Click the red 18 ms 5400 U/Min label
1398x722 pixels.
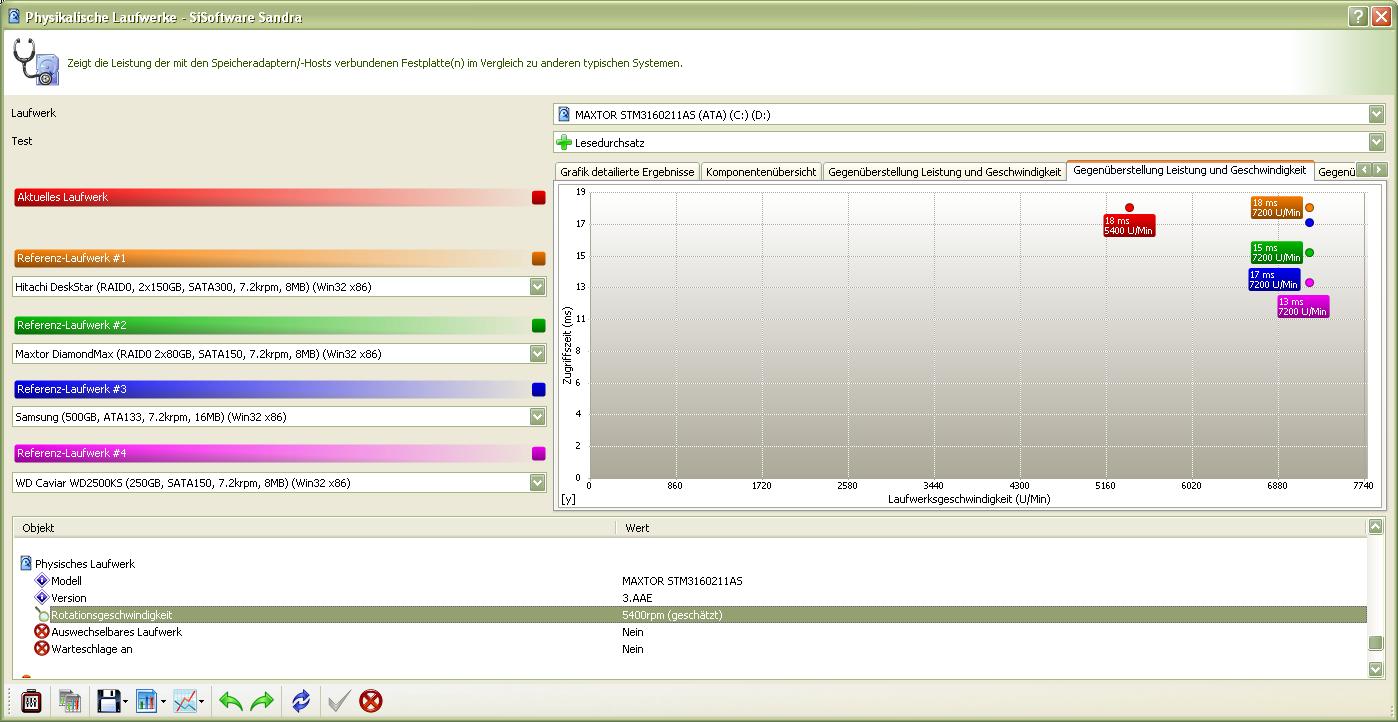click(1129, 225)
